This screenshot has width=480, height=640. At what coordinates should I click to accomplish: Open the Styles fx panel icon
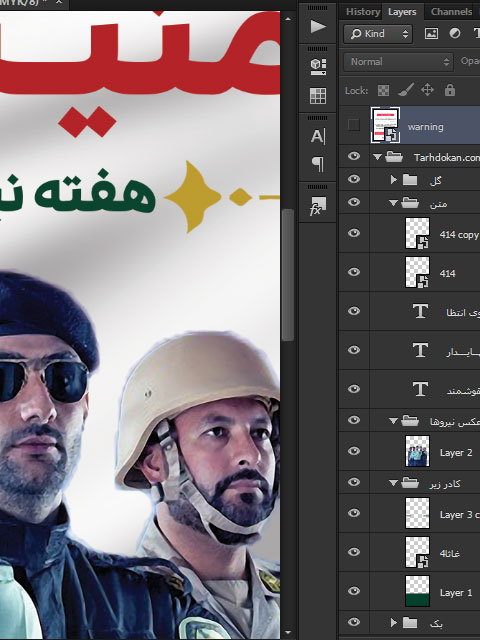click(317, 206)
